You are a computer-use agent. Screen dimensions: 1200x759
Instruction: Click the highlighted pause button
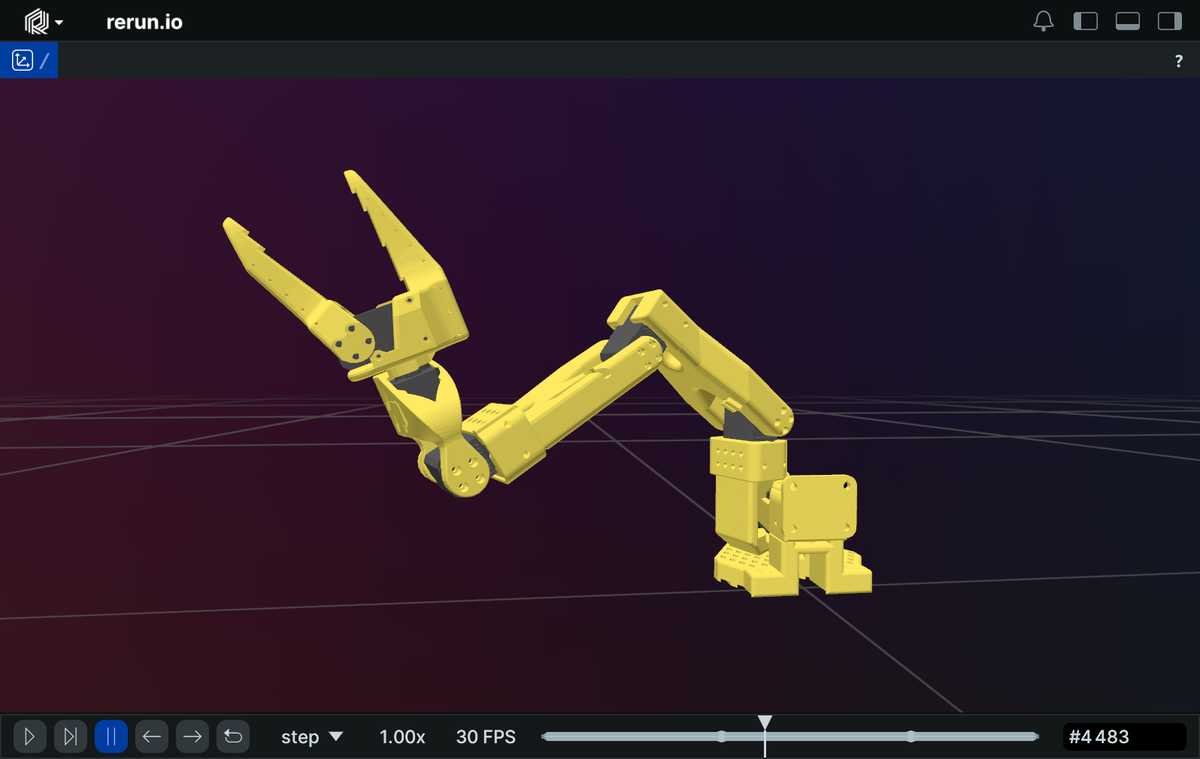coord(111,737)
